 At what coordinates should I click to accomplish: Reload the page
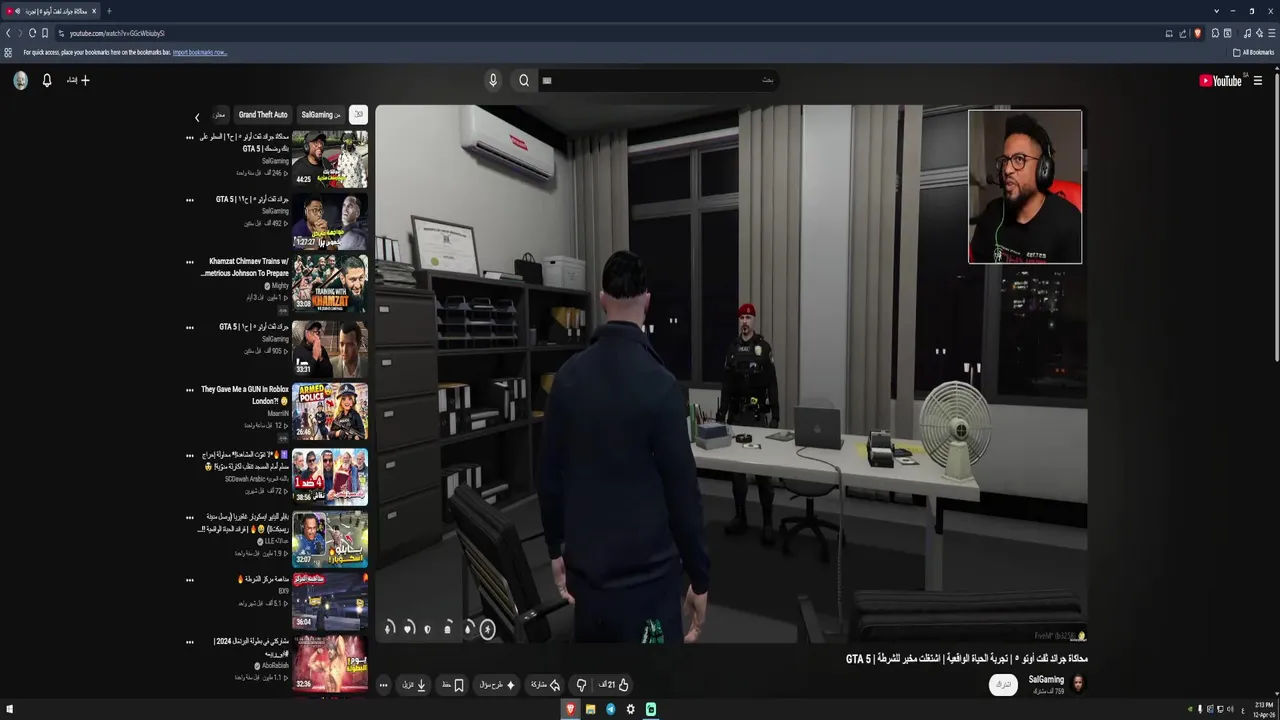(32, 33)
